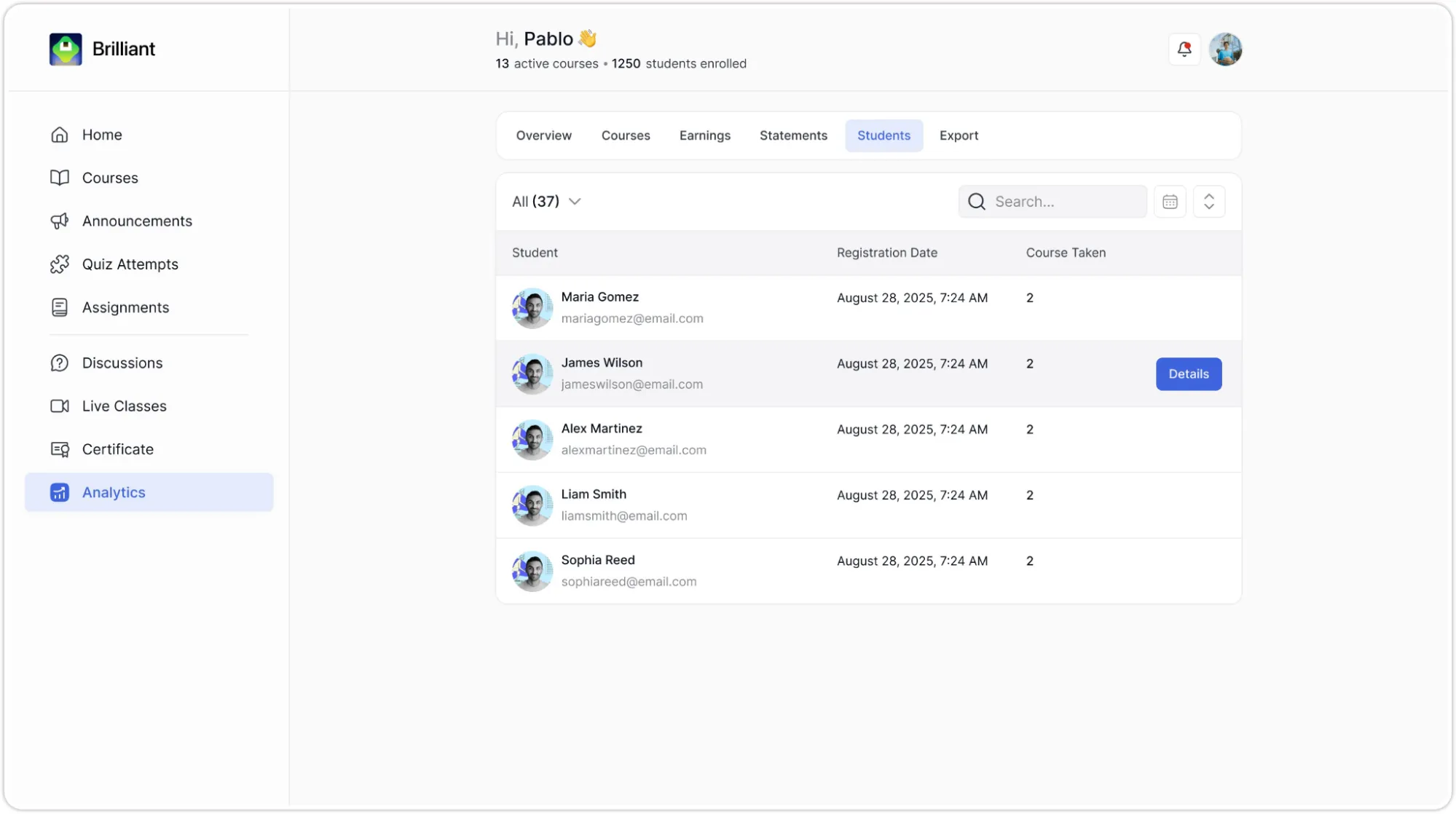Viewport: 1456px width, 814px height.
Task: Click the Certificate icon in sidebar
Action: [x=60, y=449]
